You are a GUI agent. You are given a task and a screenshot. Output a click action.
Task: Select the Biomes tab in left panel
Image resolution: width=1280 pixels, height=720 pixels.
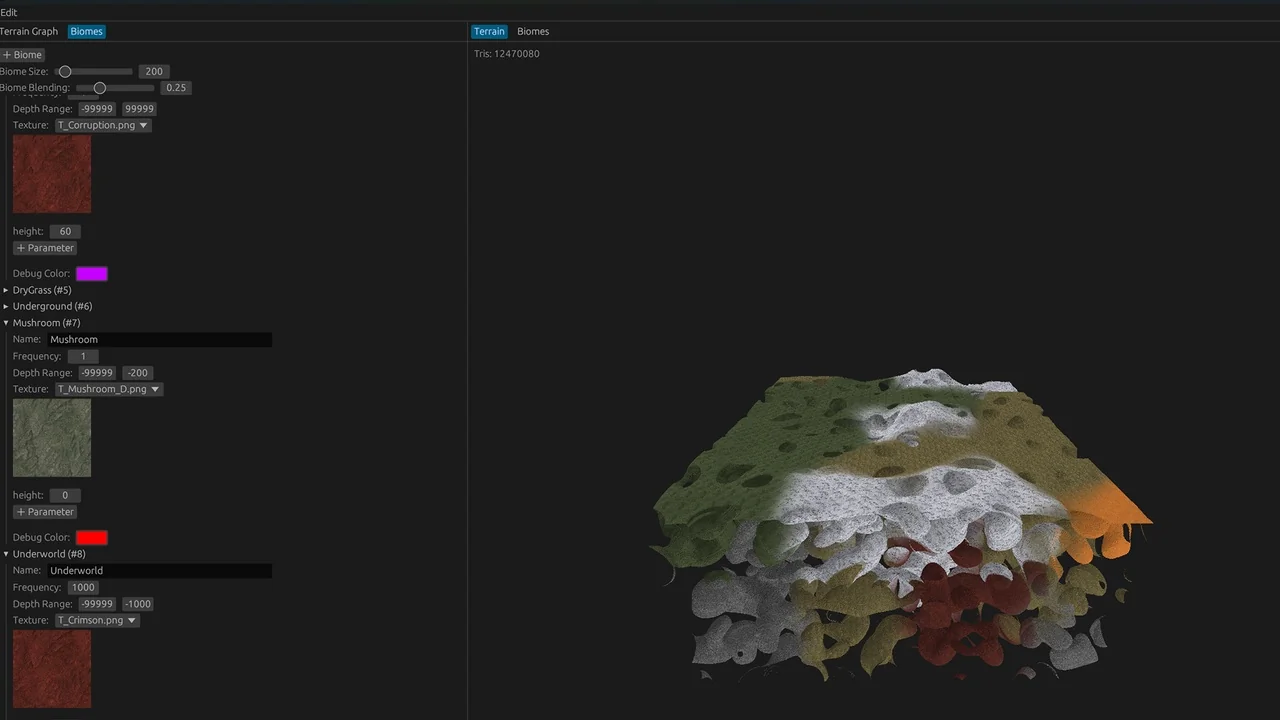[86, 32]
